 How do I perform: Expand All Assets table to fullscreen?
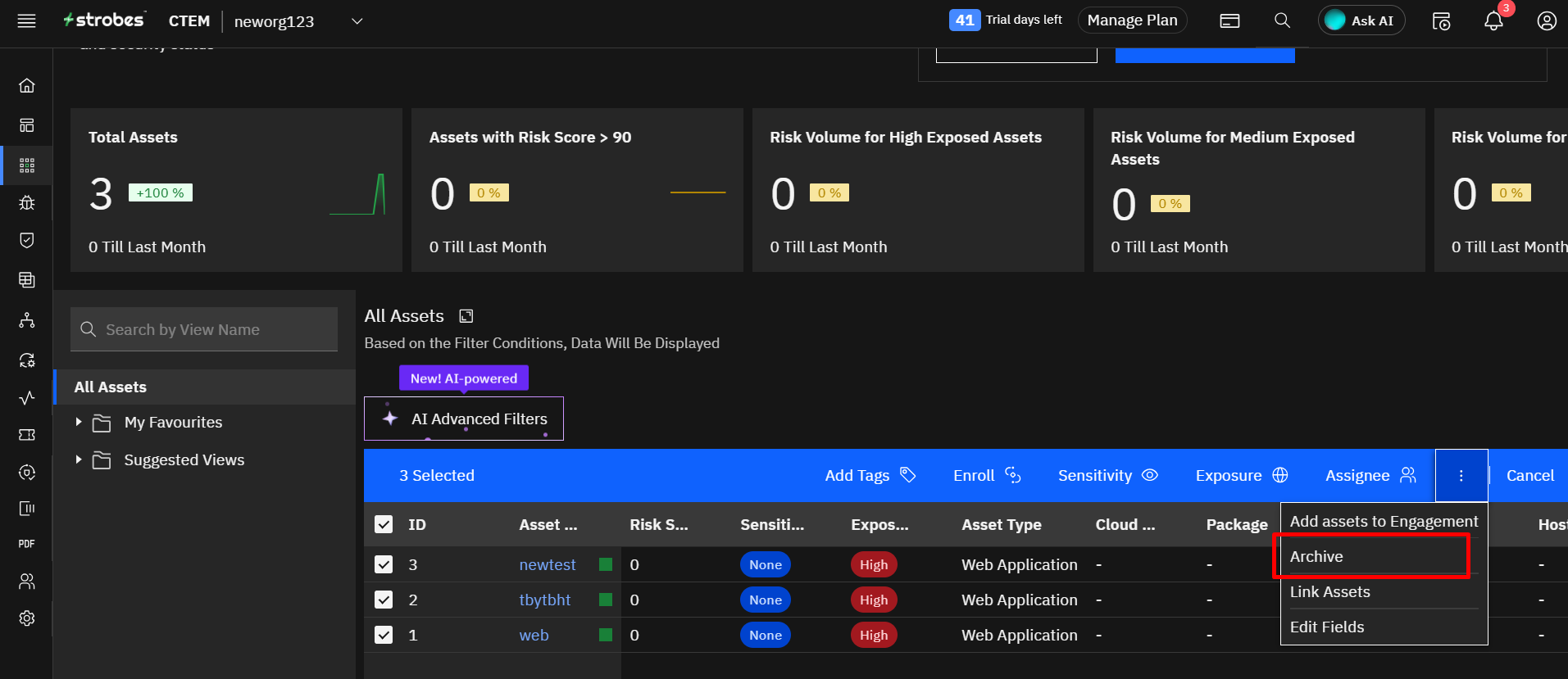click(x=466, y=316)
